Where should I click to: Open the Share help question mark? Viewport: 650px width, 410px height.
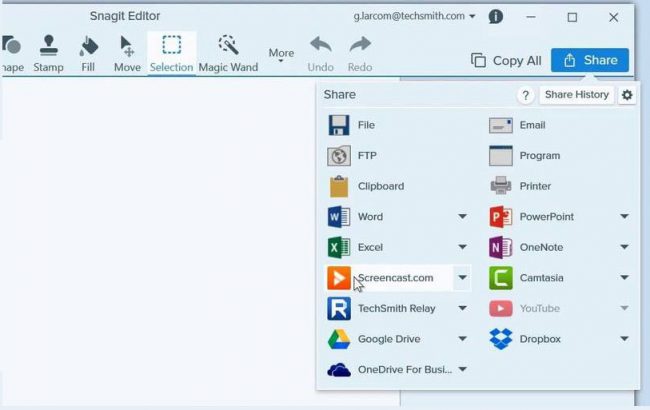525,95
